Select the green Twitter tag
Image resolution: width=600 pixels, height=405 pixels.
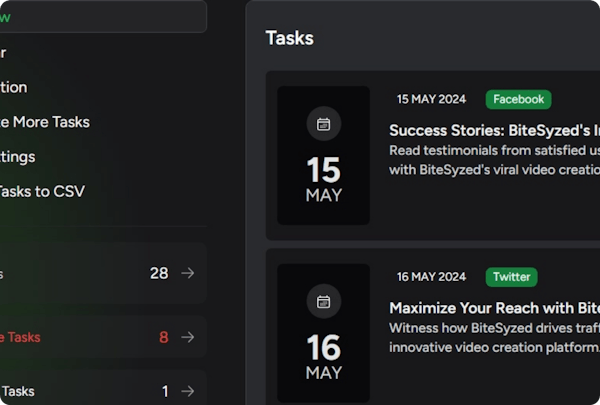tap(511, 277)
